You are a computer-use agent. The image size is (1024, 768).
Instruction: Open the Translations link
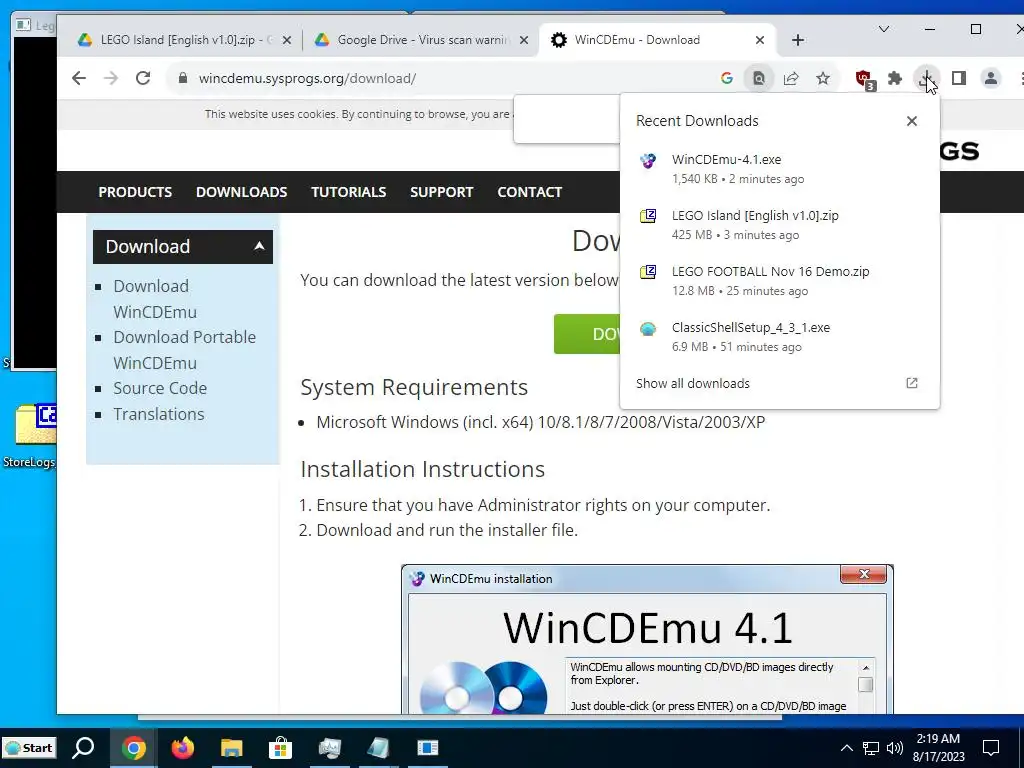click(x=159, y=414)
